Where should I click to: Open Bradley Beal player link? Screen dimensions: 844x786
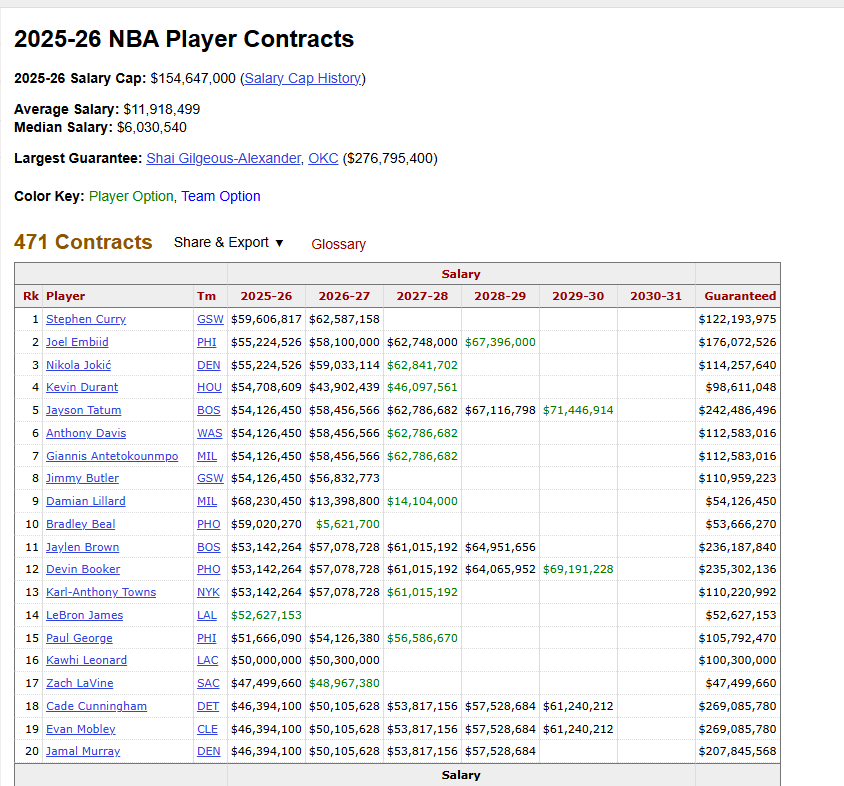pyautogui.click(x=81, y=524)
